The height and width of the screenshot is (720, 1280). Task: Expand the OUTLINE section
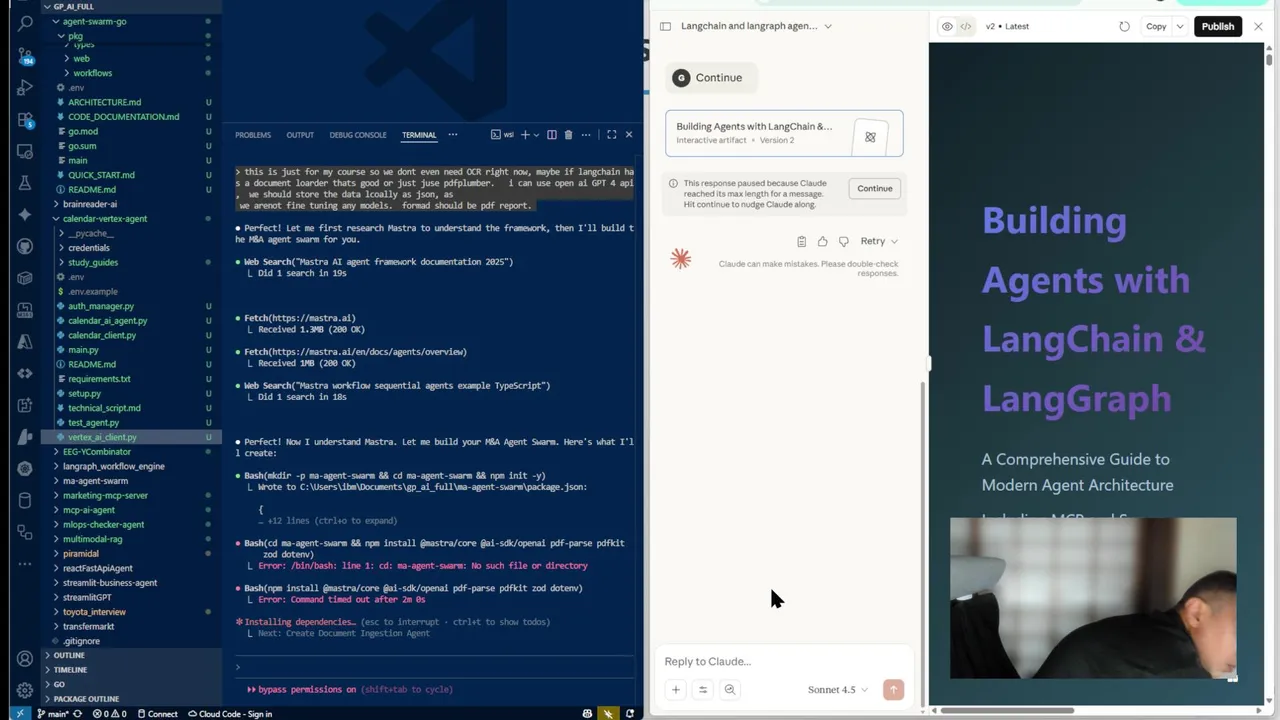click(69, 655)
